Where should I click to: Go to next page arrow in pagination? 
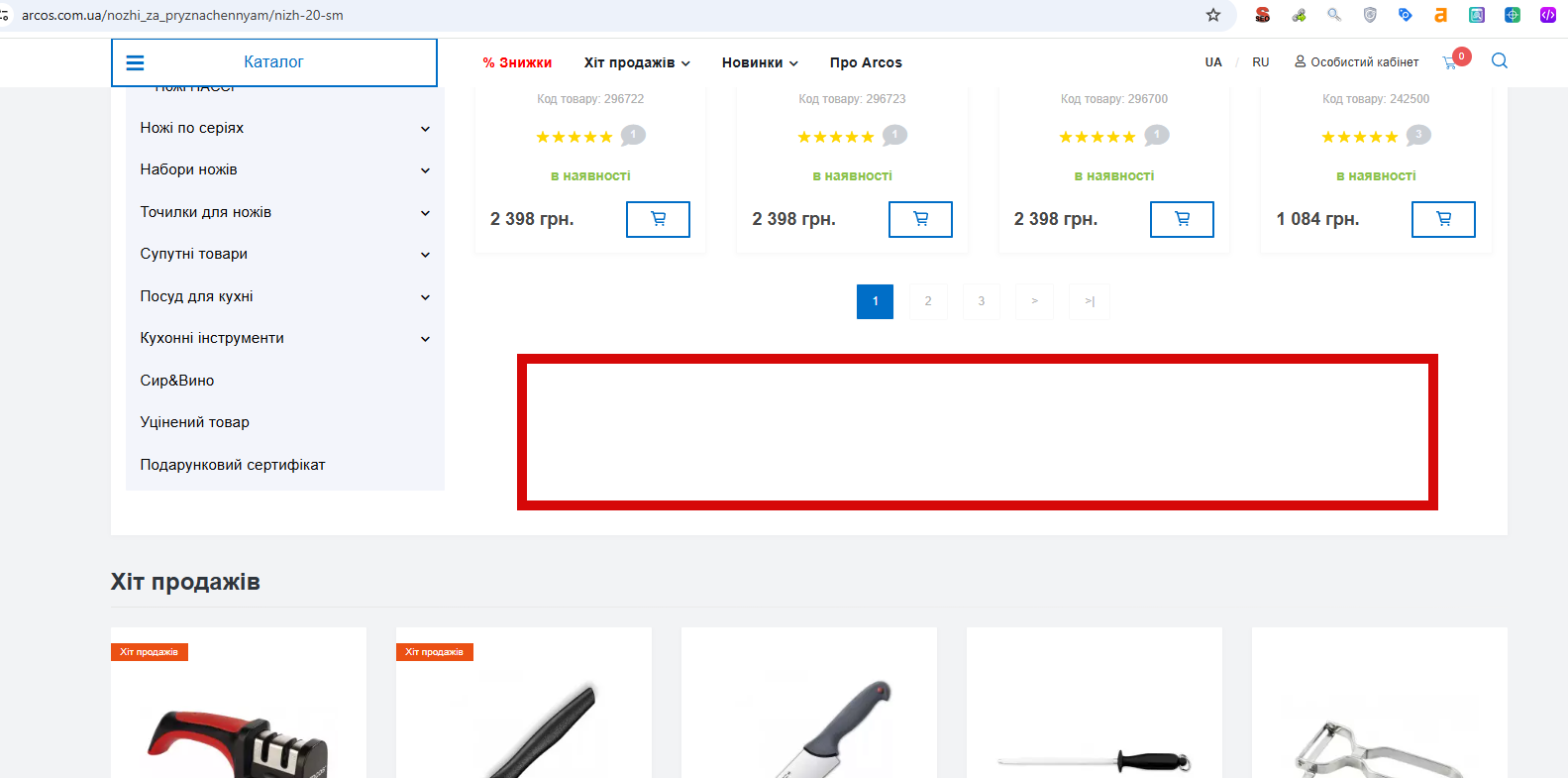[1035, 301]
